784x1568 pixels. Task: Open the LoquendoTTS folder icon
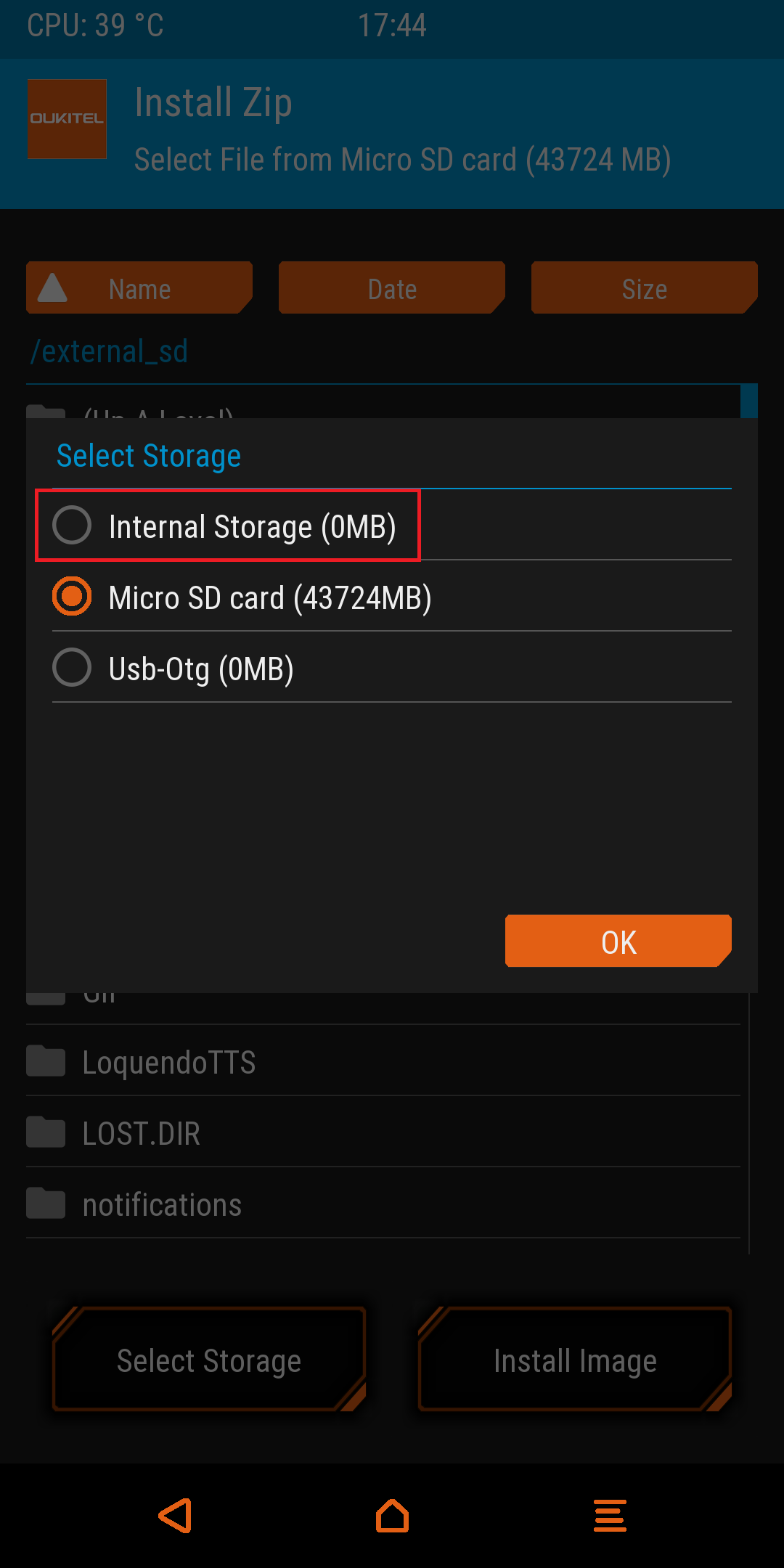pyautogui.click(x=46, y=1061)
